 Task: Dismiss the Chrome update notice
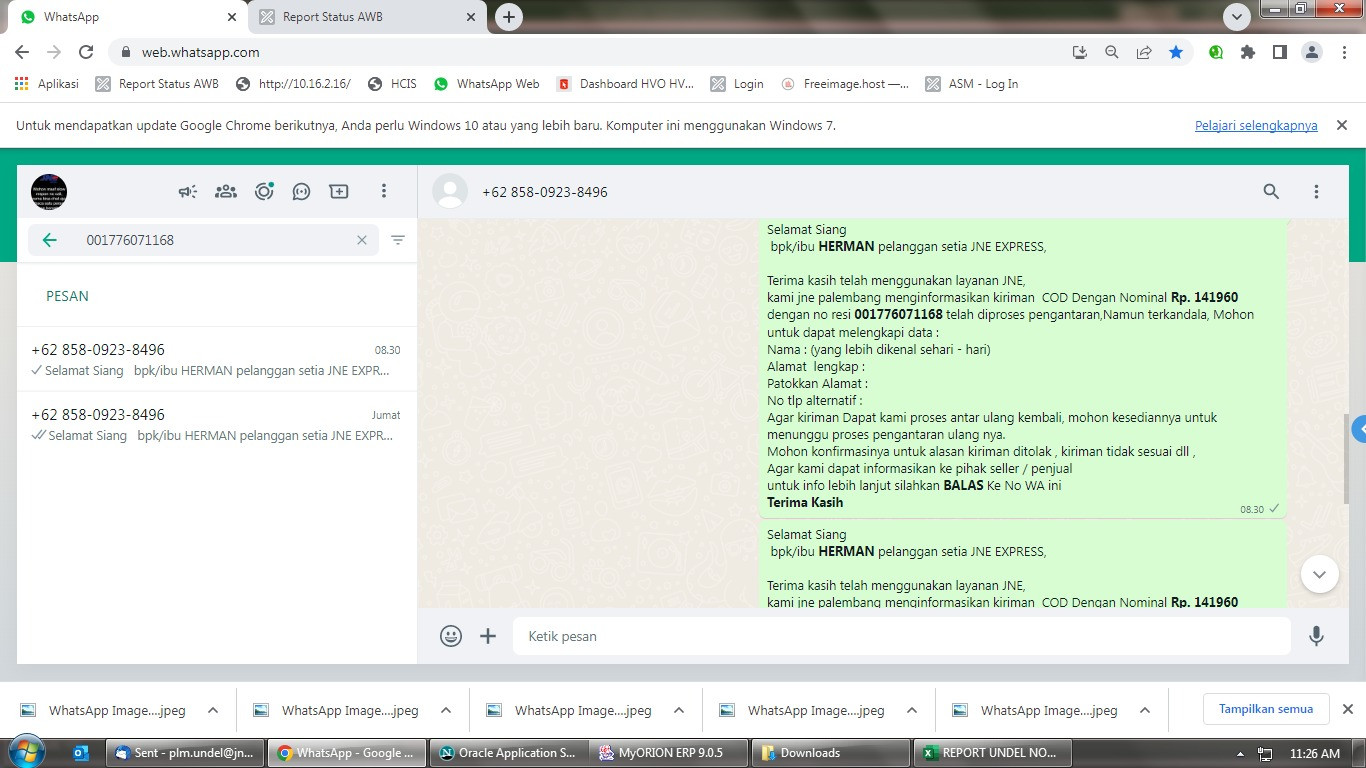(x=1342, y=125)
